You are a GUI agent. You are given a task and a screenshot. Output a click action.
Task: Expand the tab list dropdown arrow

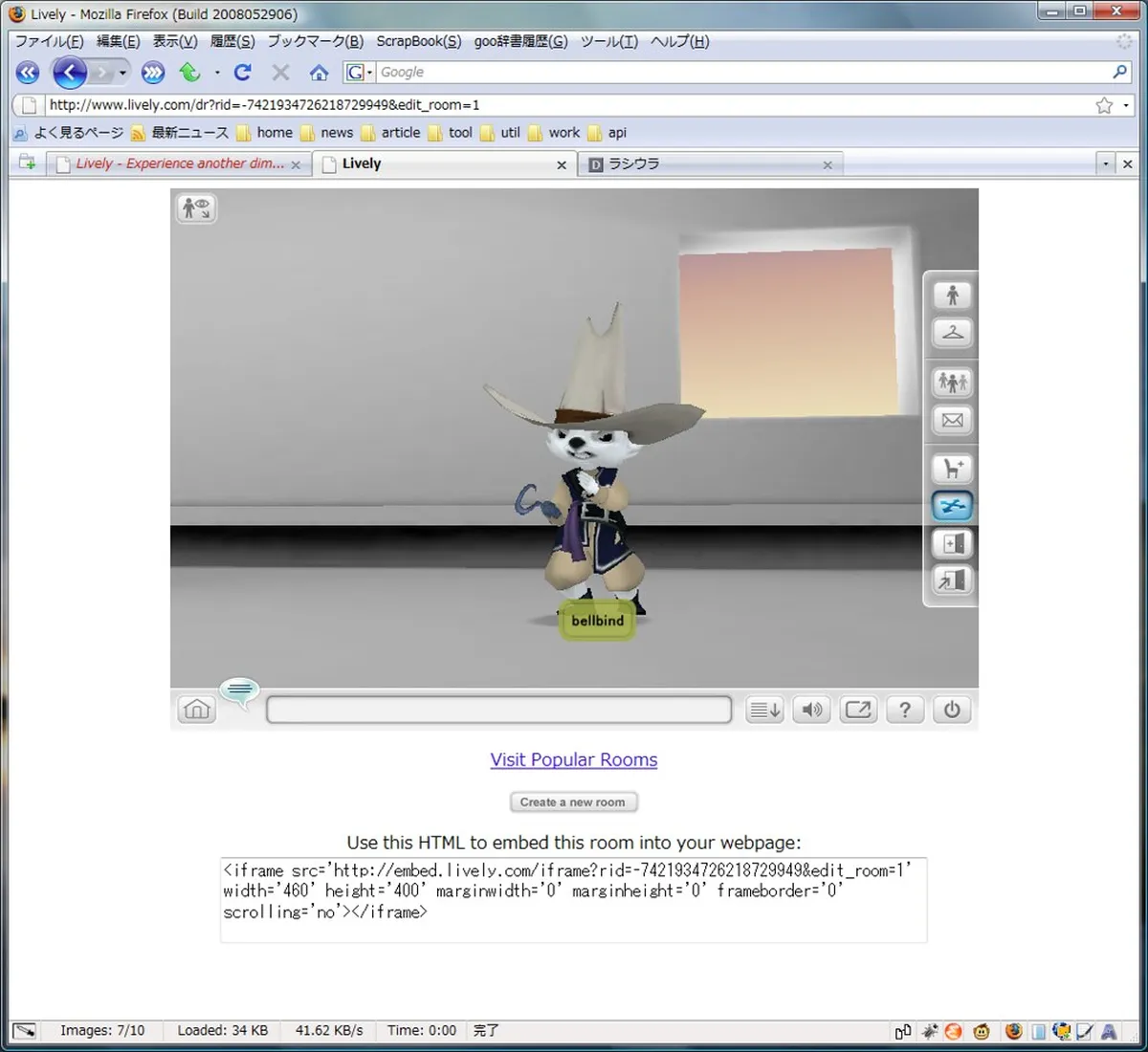pos(1105,164)
